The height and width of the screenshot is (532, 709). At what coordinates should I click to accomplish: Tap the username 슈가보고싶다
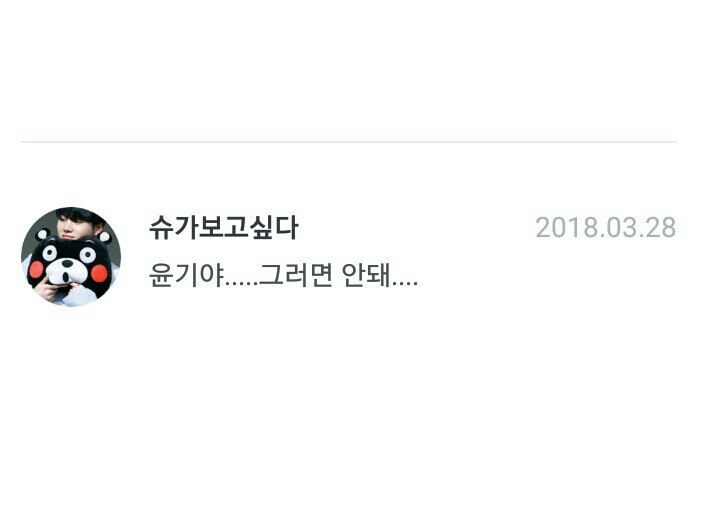click(x=223, y=227)
